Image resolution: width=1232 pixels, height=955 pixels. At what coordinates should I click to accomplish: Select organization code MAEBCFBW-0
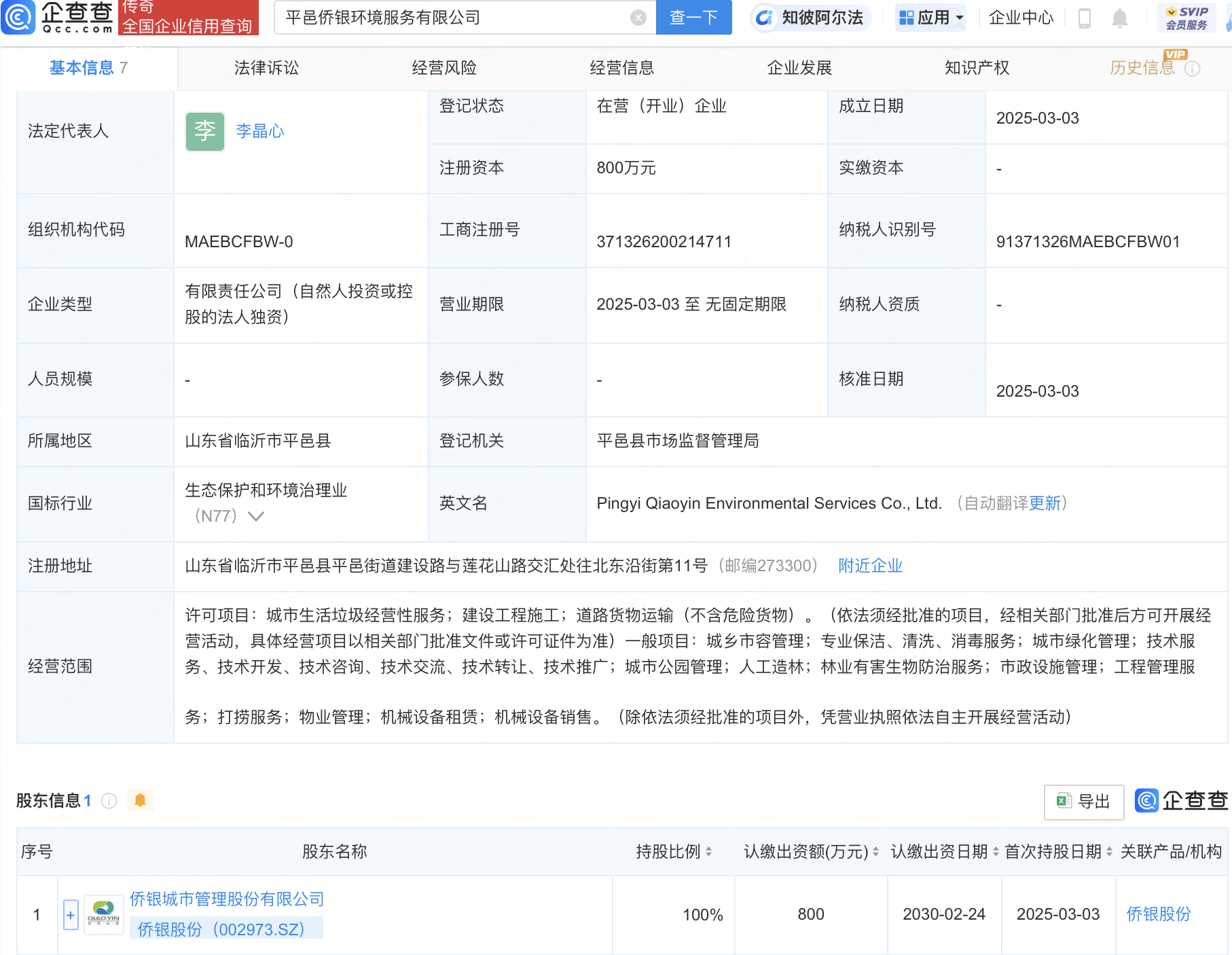pyautogui.click(x=239, y=242)
